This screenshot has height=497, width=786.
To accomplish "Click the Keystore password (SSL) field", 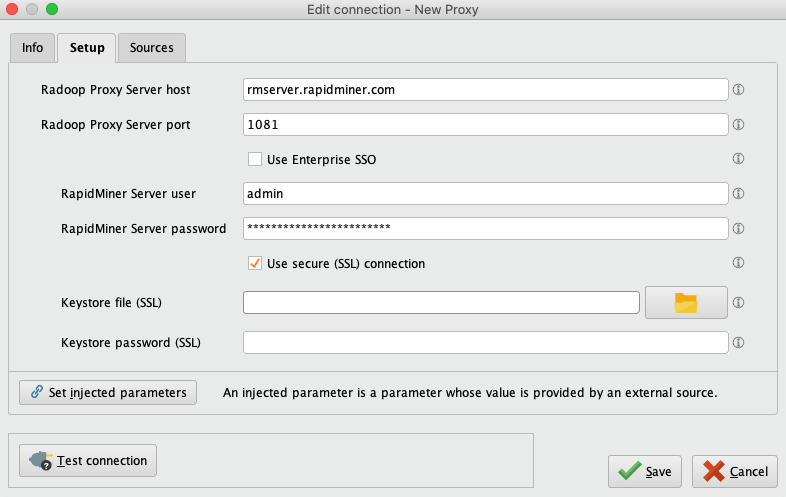I will pos(485,343).
